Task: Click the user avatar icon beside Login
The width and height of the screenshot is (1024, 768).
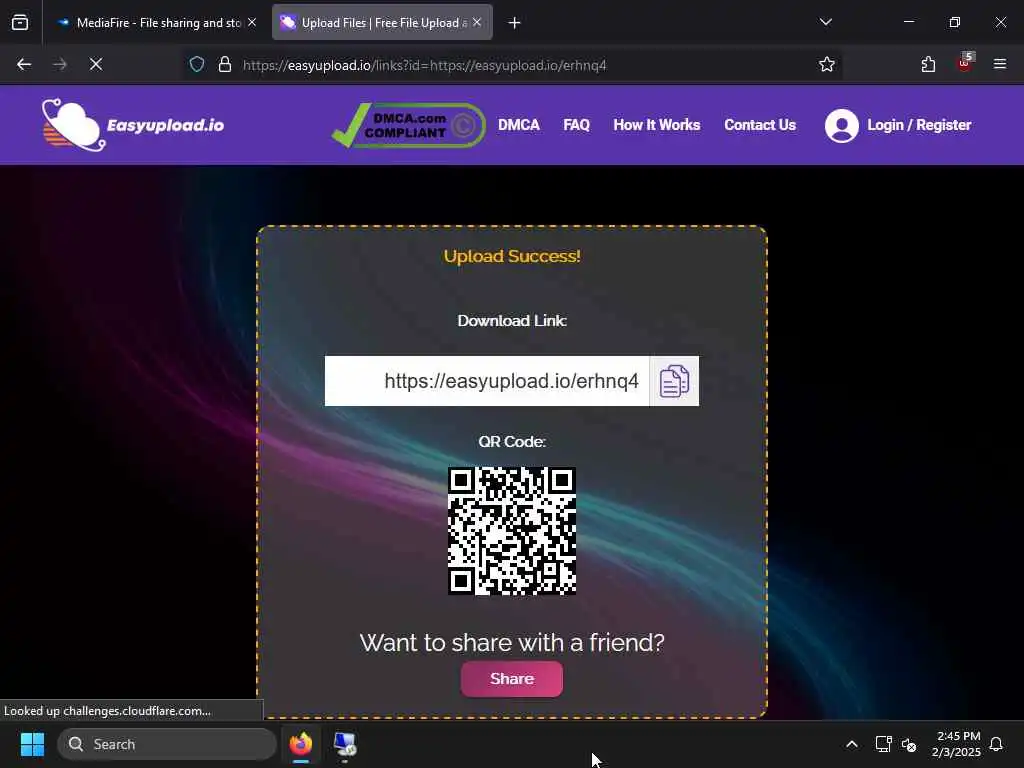Action: [841, 125]
